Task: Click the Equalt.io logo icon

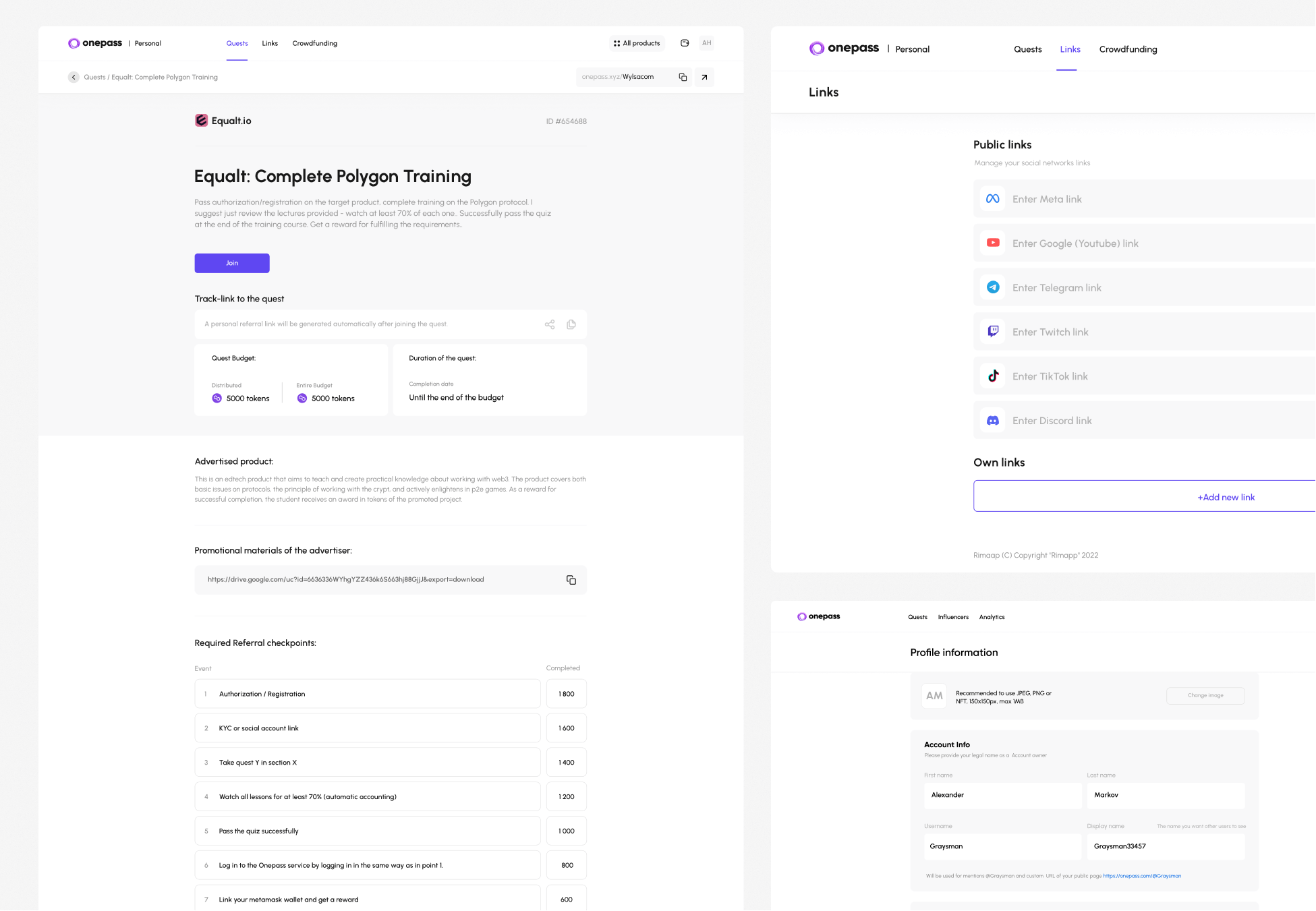Action: [x=201, y=121]
